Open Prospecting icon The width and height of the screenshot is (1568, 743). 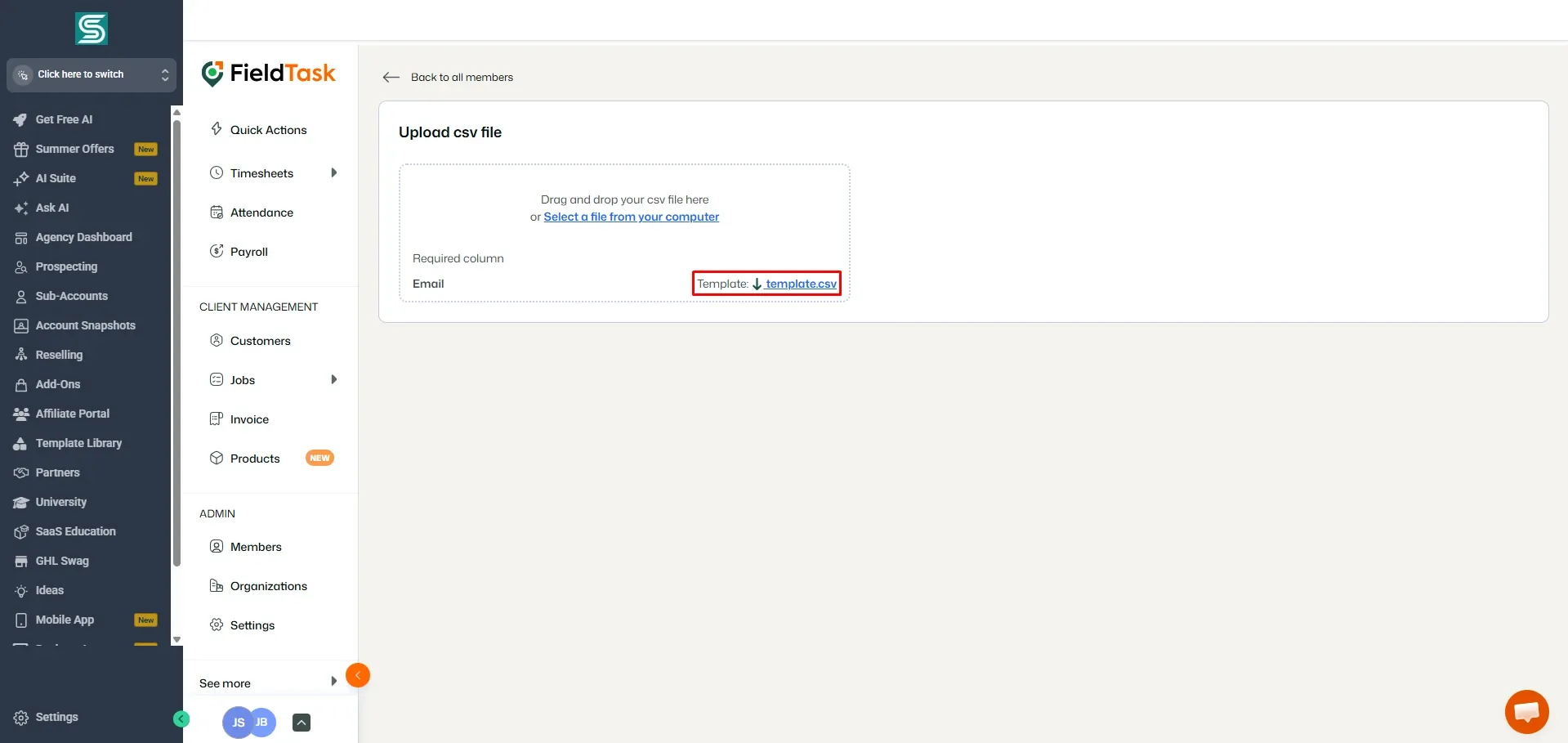click(20, 266)
